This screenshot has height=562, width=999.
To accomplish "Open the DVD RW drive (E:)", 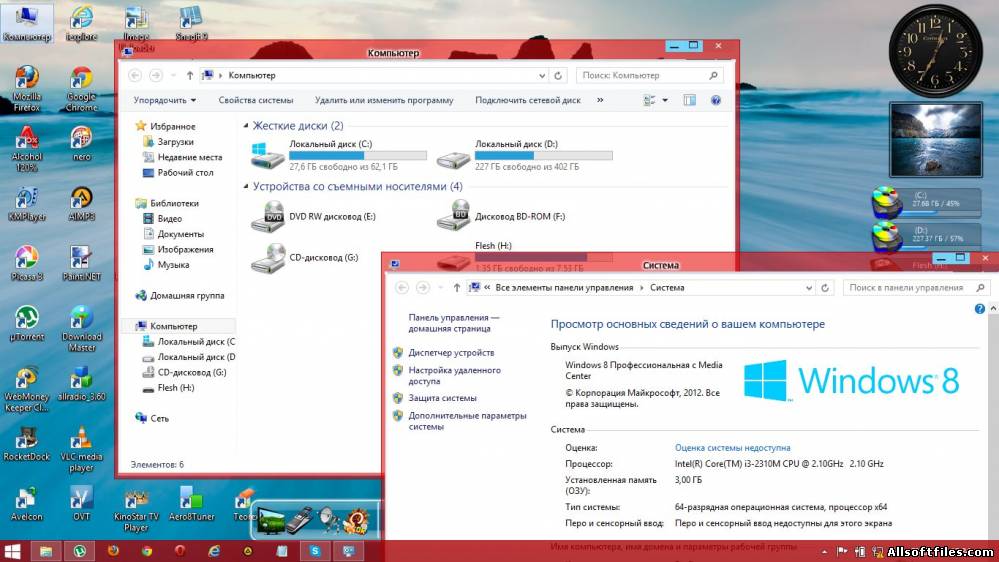I will click(x=268, y=214).
